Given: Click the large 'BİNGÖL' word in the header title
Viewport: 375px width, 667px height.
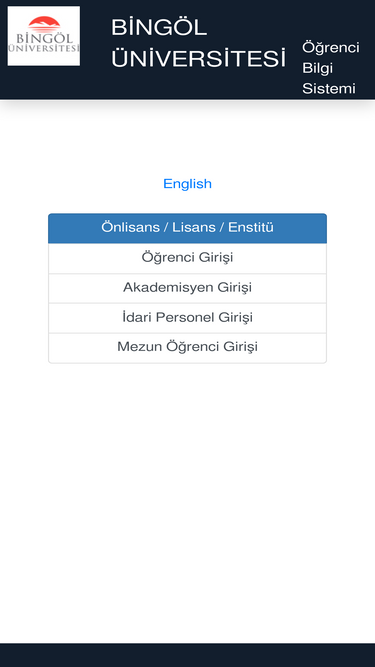Looking at the screenshot, I should pos(159,28).
